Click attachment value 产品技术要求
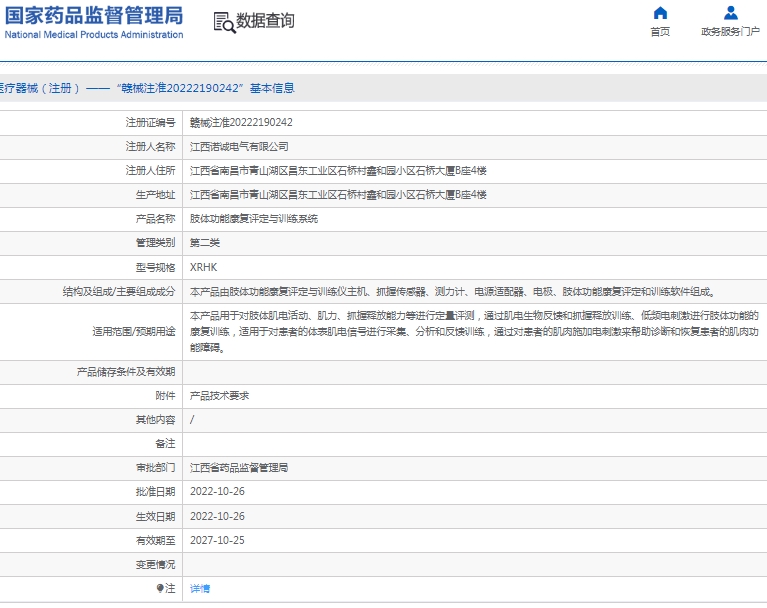Viewport: 767px width, 608px height. [x=219, y=396]
